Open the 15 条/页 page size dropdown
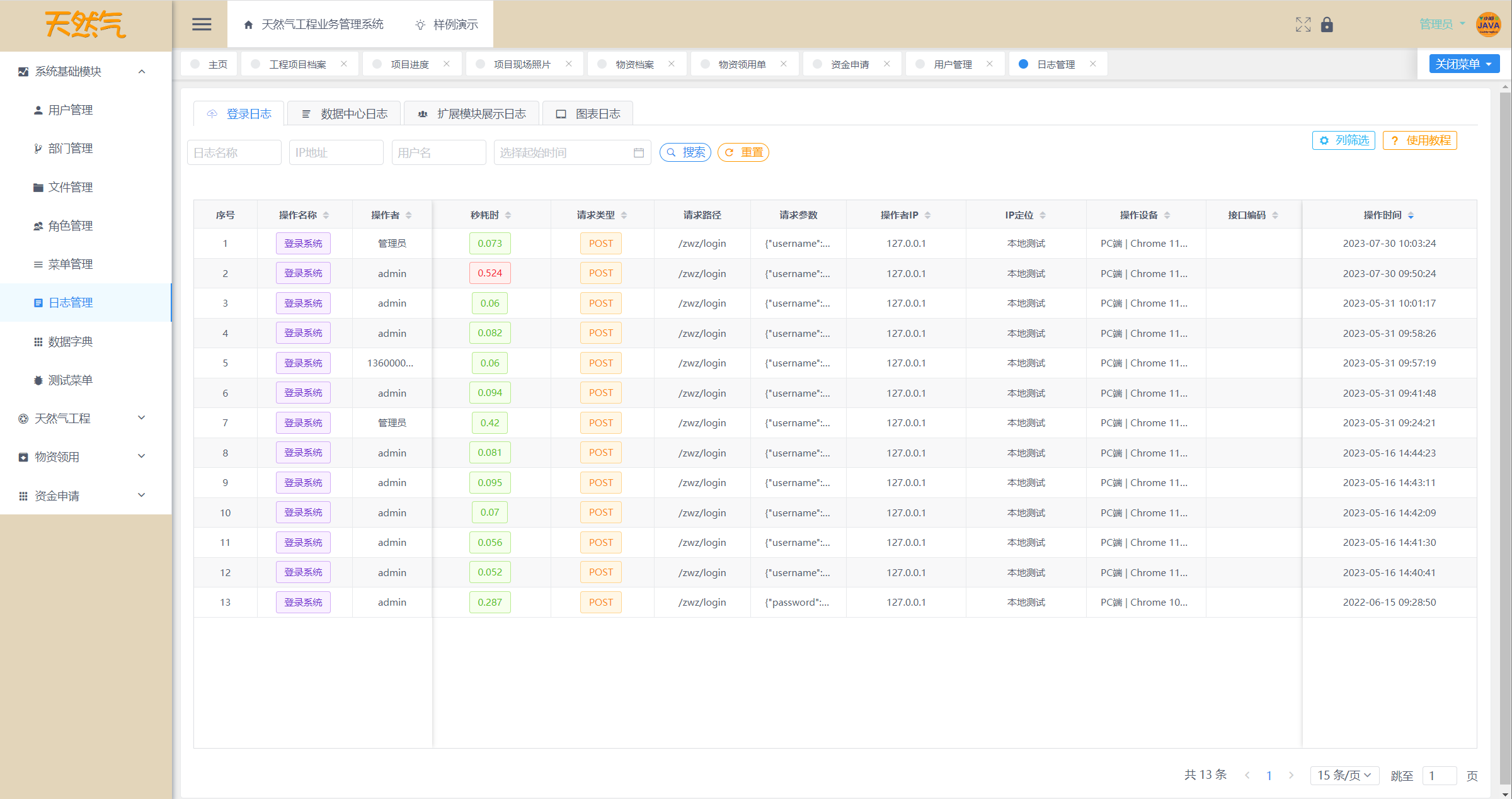1512x799 pixels. click(1344, 775)
